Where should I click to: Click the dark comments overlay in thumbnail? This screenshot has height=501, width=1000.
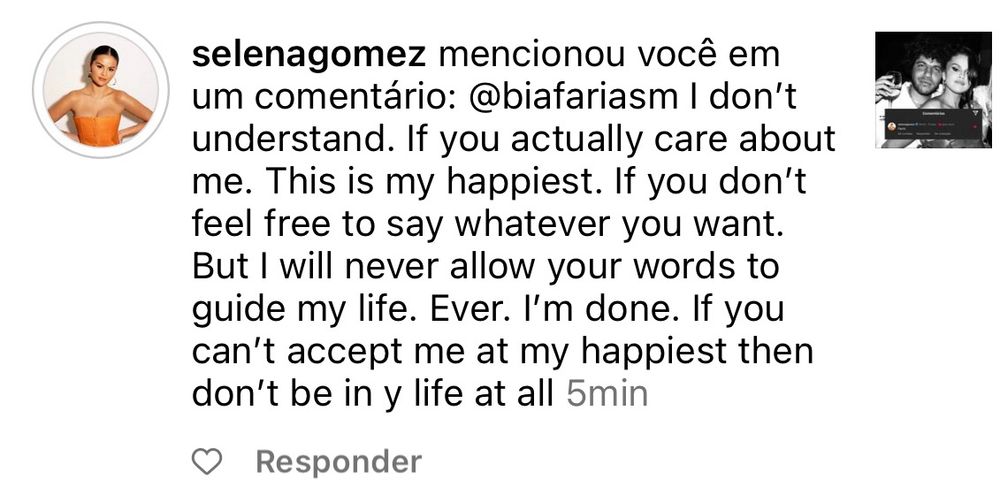(933, 124)
